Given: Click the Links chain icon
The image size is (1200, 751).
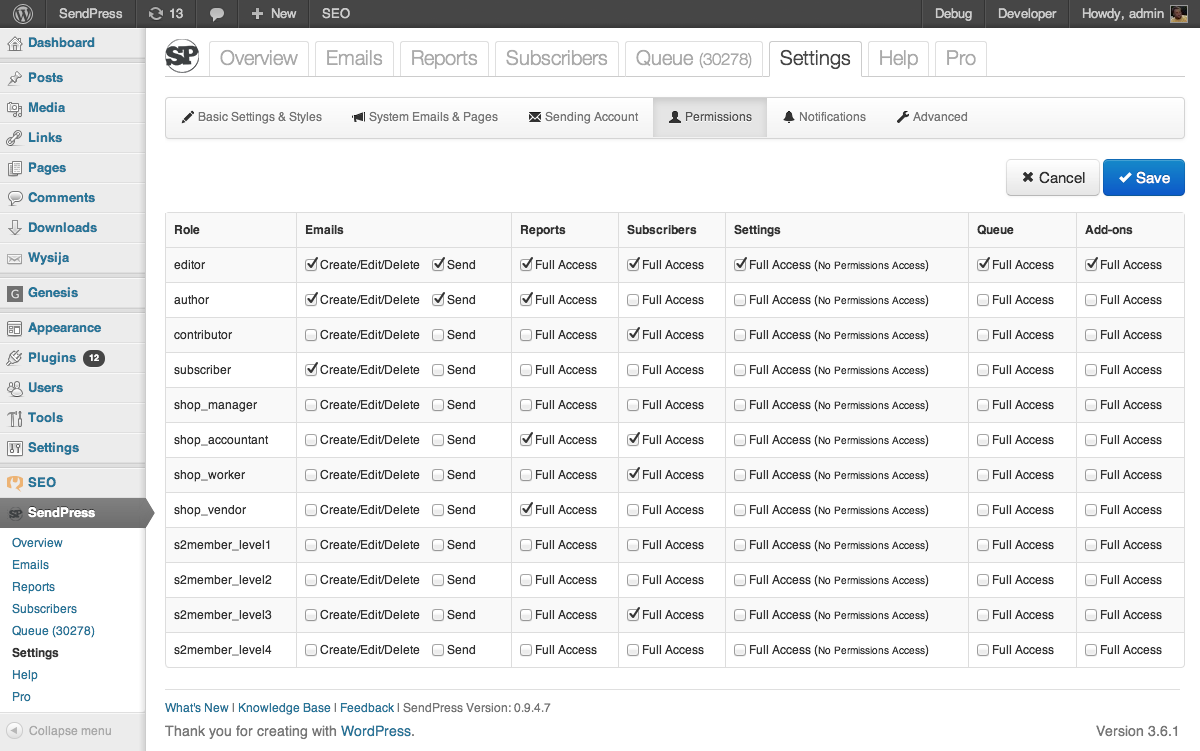Looking at the screenshot, I should click(x=15, y=138).
